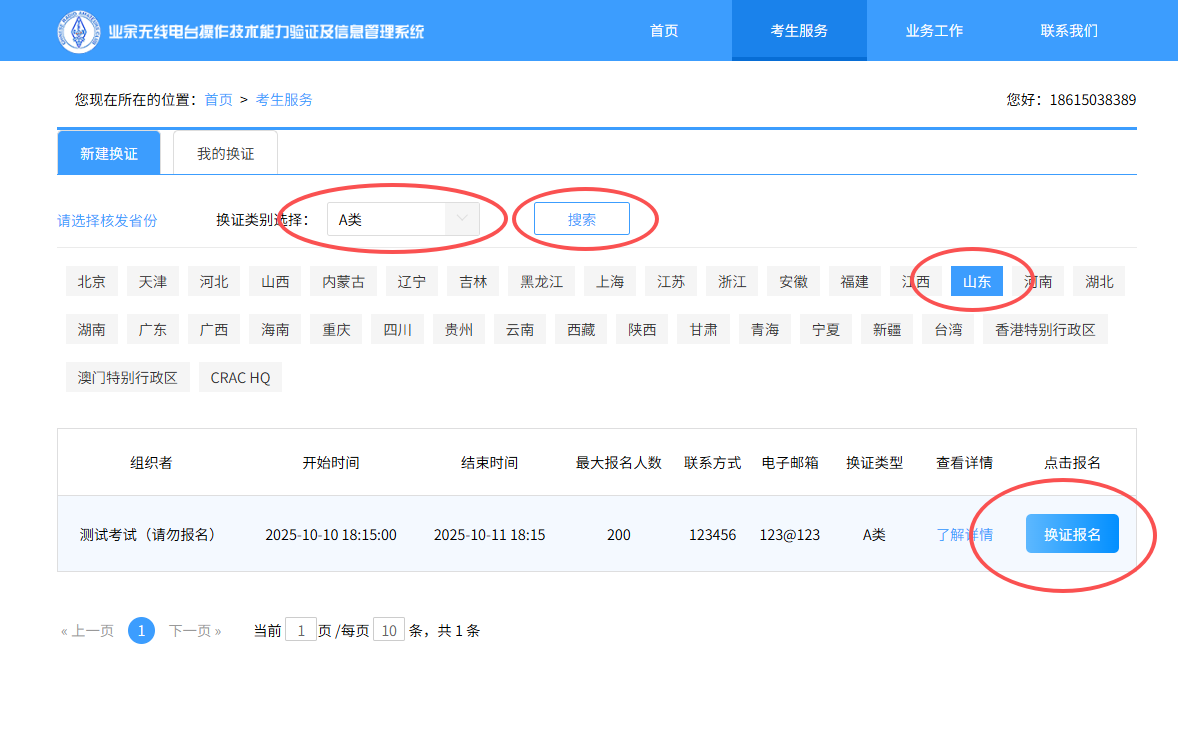Screen dimensions: 1178x752
Task: Open the 联系我们 menu item
Action: click(1068, 30)
